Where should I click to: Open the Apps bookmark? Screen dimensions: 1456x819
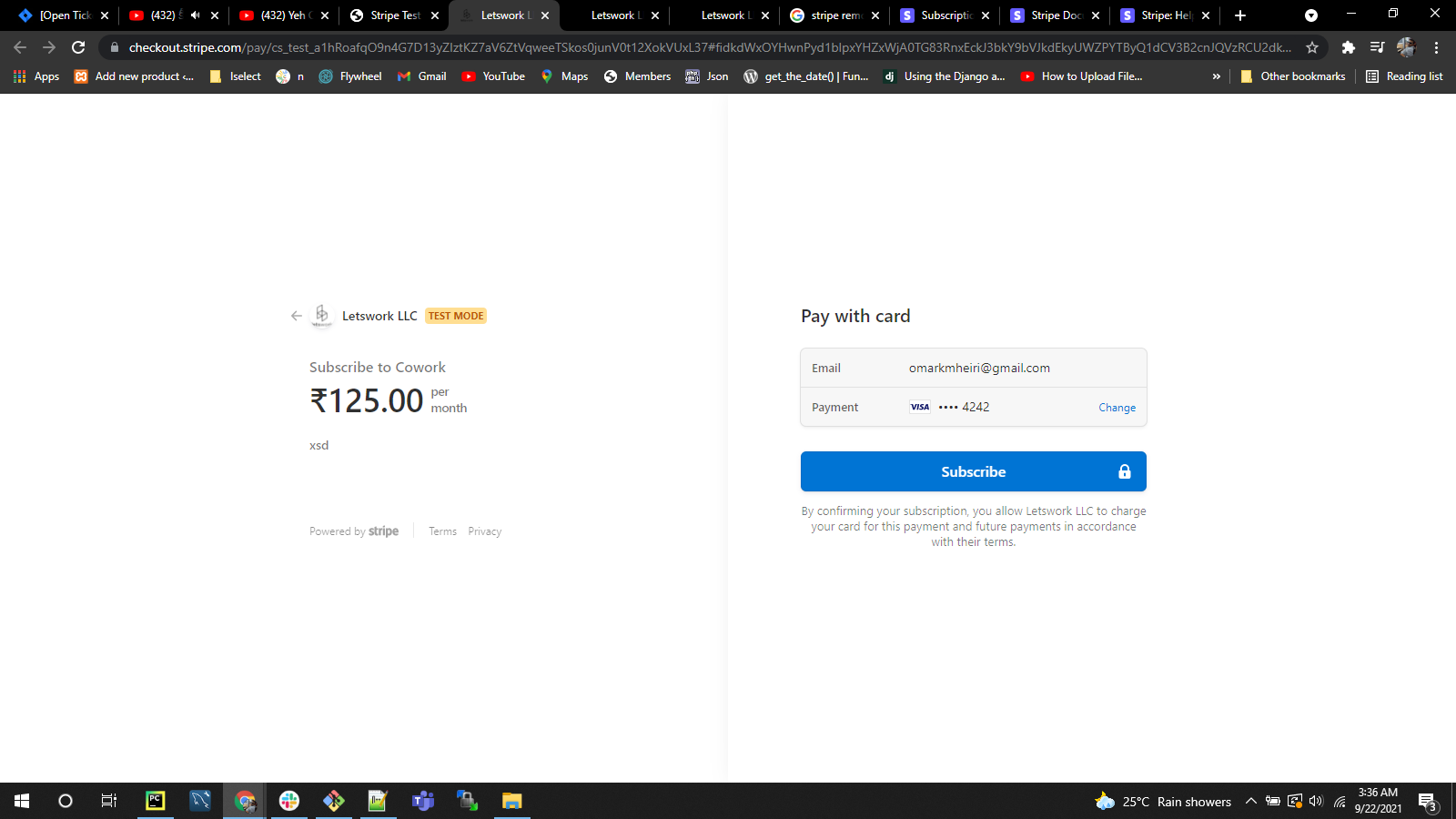36,76
